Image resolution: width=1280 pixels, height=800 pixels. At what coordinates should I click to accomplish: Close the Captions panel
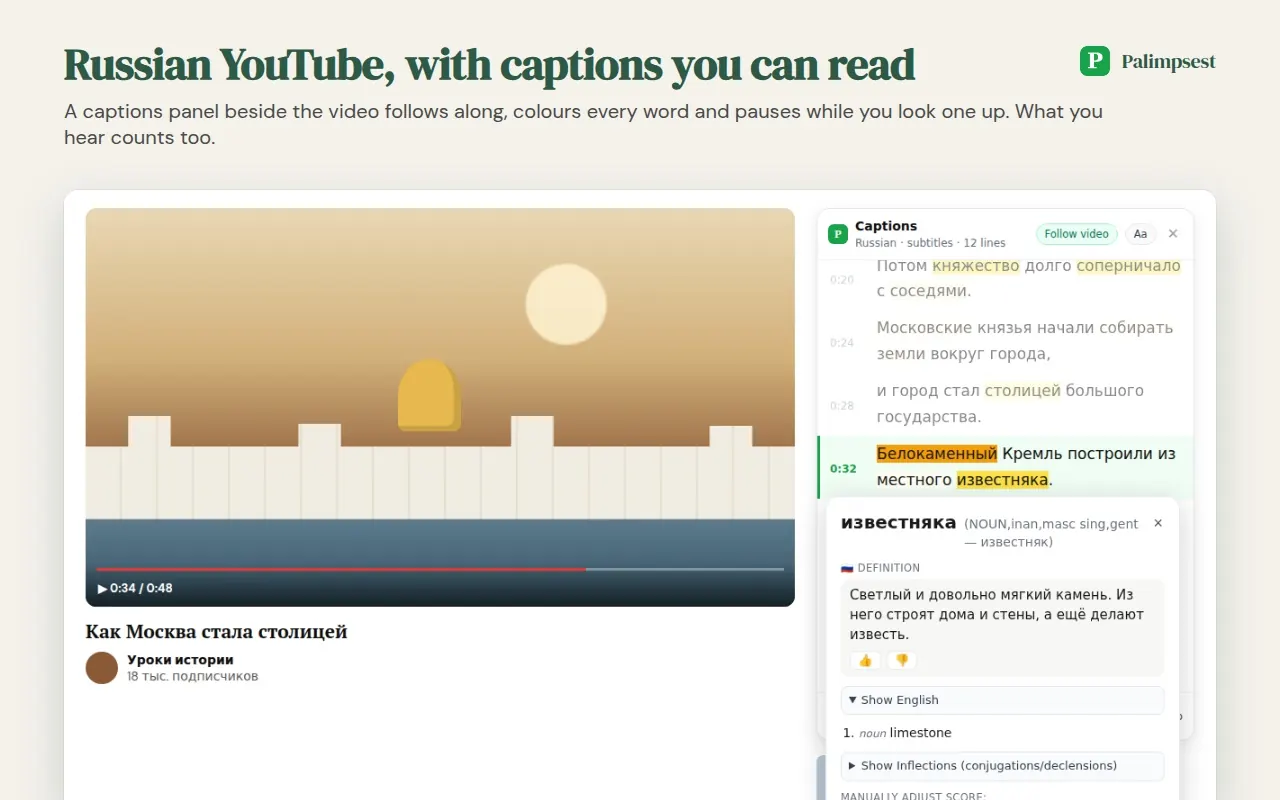(1173, 234)
